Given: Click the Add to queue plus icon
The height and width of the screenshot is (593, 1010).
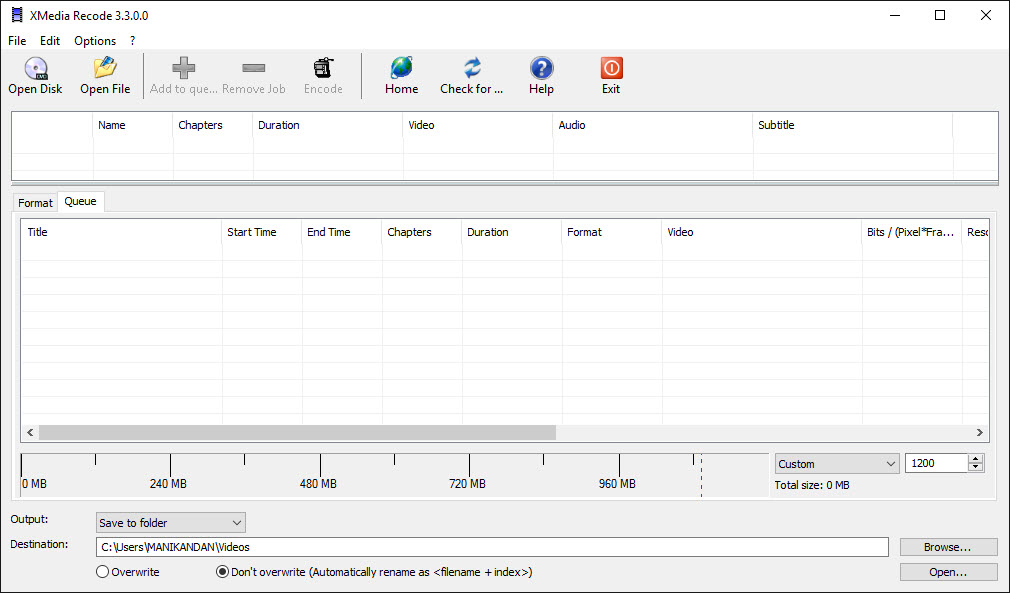Looking at the screenshot, I should [184, 68].
